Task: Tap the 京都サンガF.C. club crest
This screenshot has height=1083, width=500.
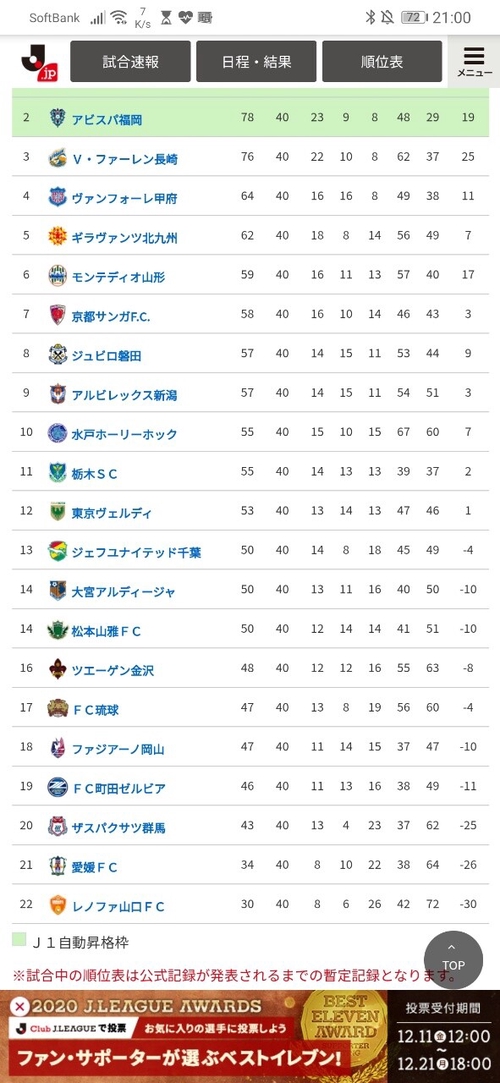Action: point(58,316)
